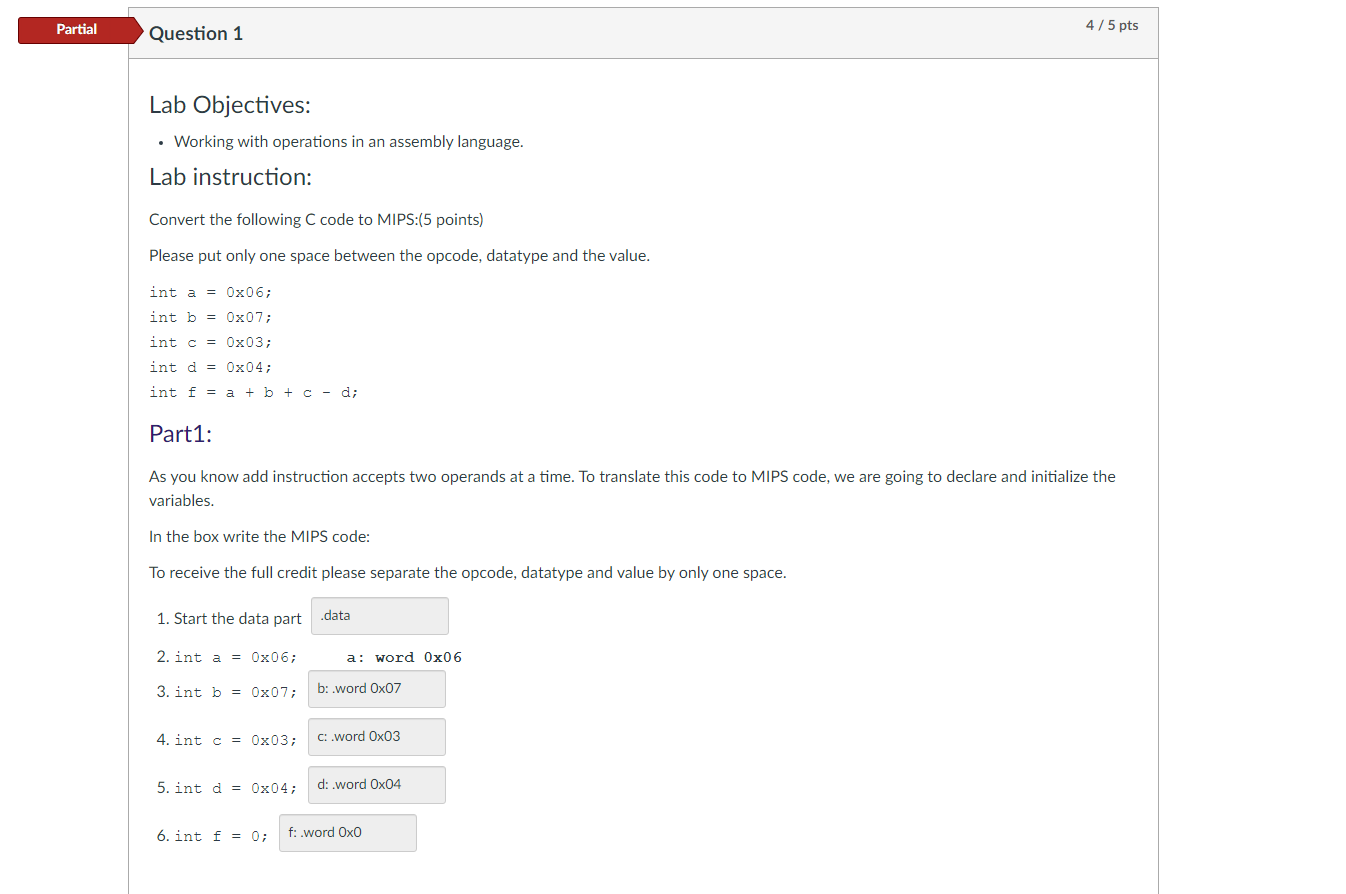Click the Lab instruction heading
The image size is (1346, 894).
[230, 176]
